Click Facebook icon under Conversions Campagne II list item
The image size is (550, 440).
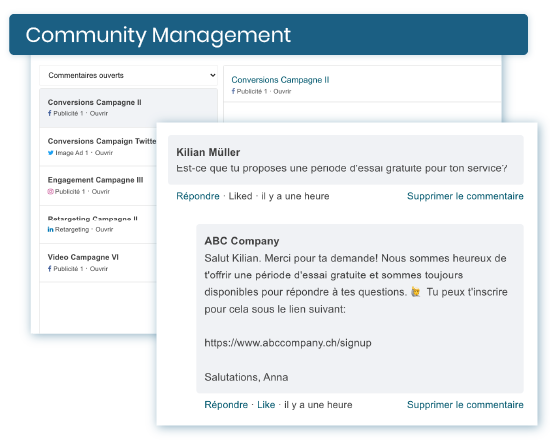[49, 113]
